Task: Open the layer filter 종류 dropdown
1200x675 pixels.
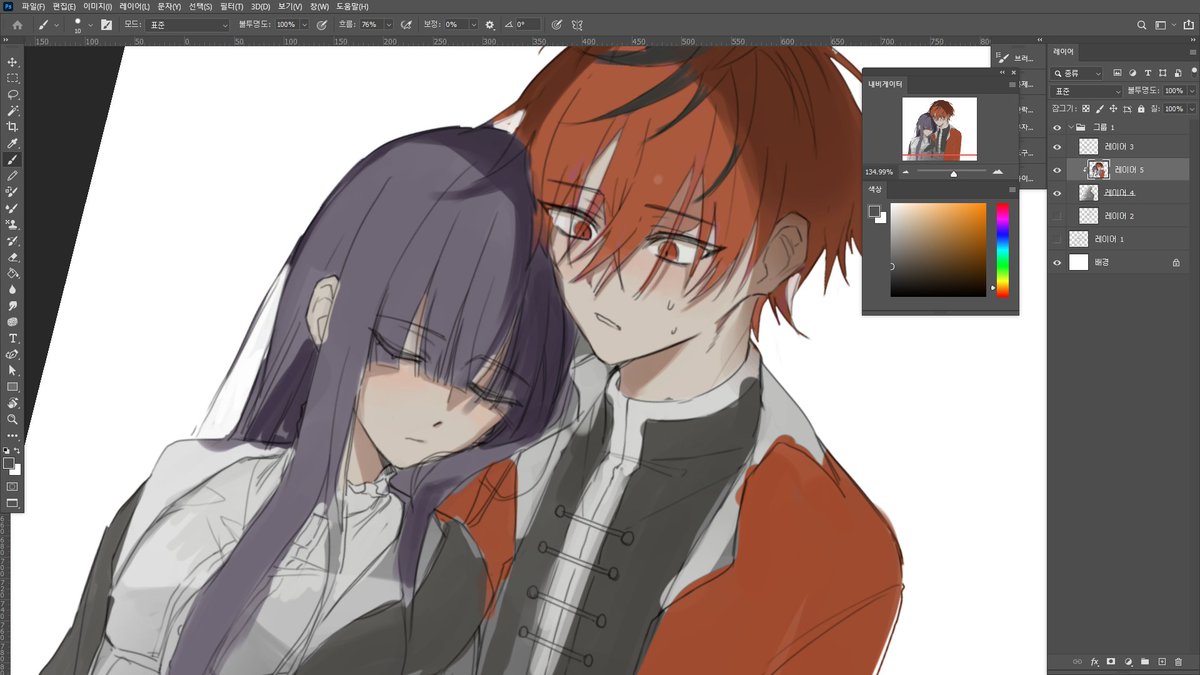Action: [x=1078, y=73]
